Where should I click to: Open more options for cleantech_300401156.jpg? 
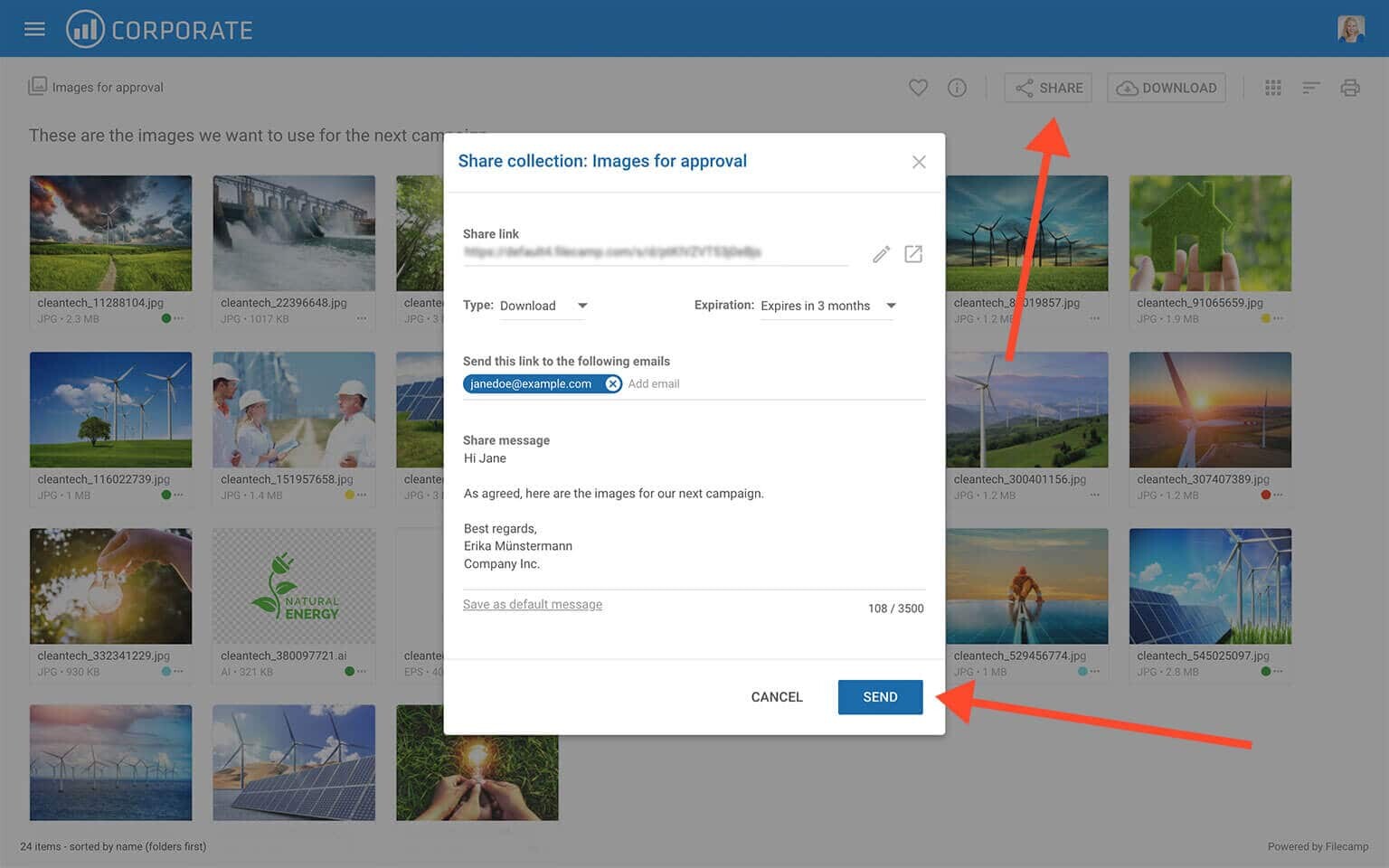point(1095,495)
